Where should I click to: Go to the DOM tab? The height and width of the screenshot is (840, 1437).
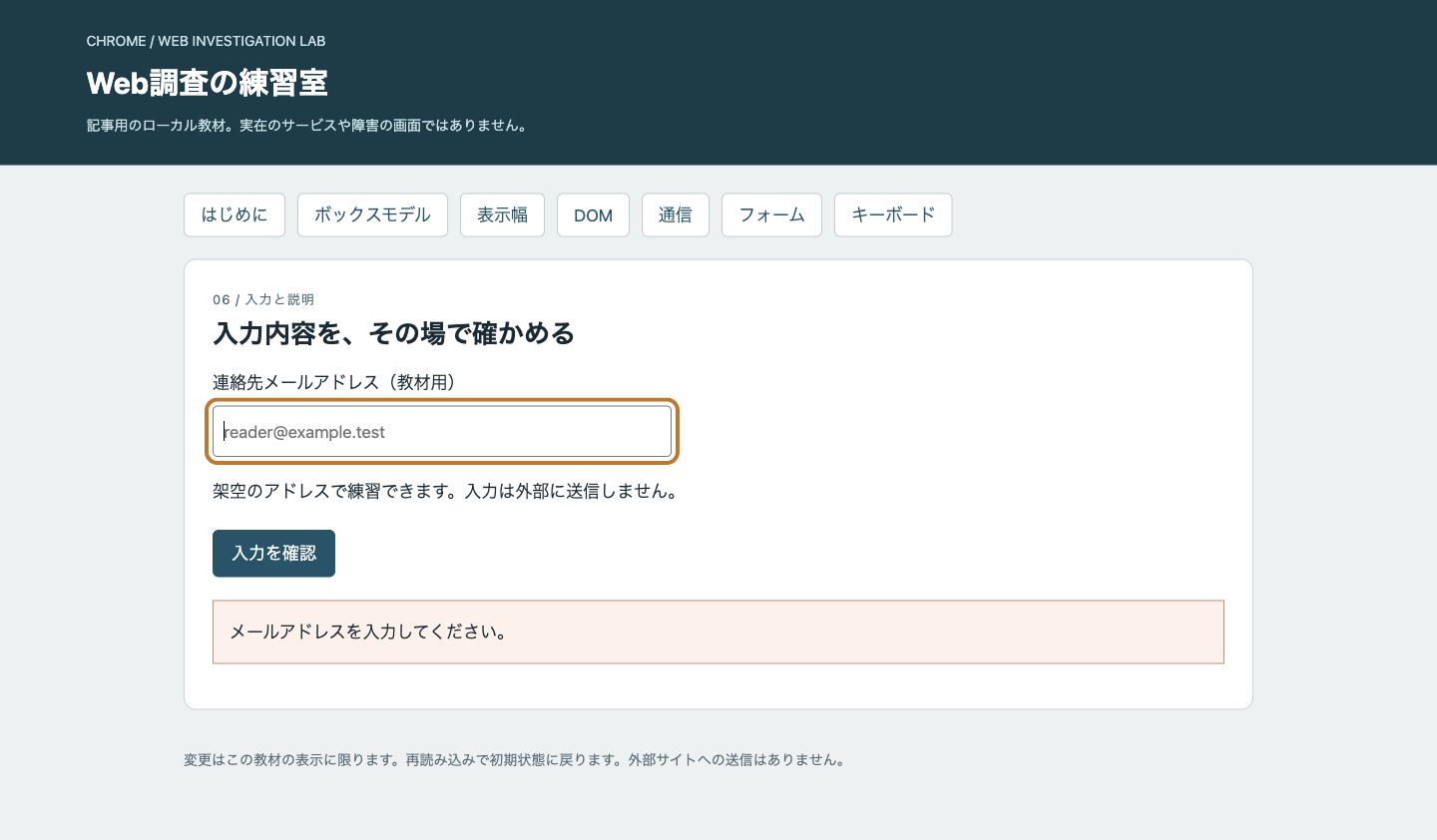coord(593,214)
